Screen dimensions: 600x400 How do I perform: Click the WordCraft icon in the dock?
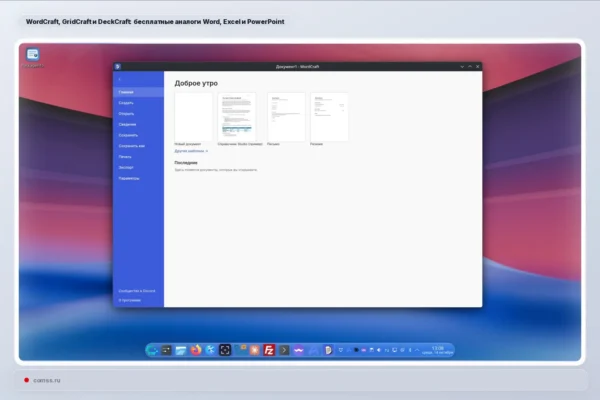(328, 350)
